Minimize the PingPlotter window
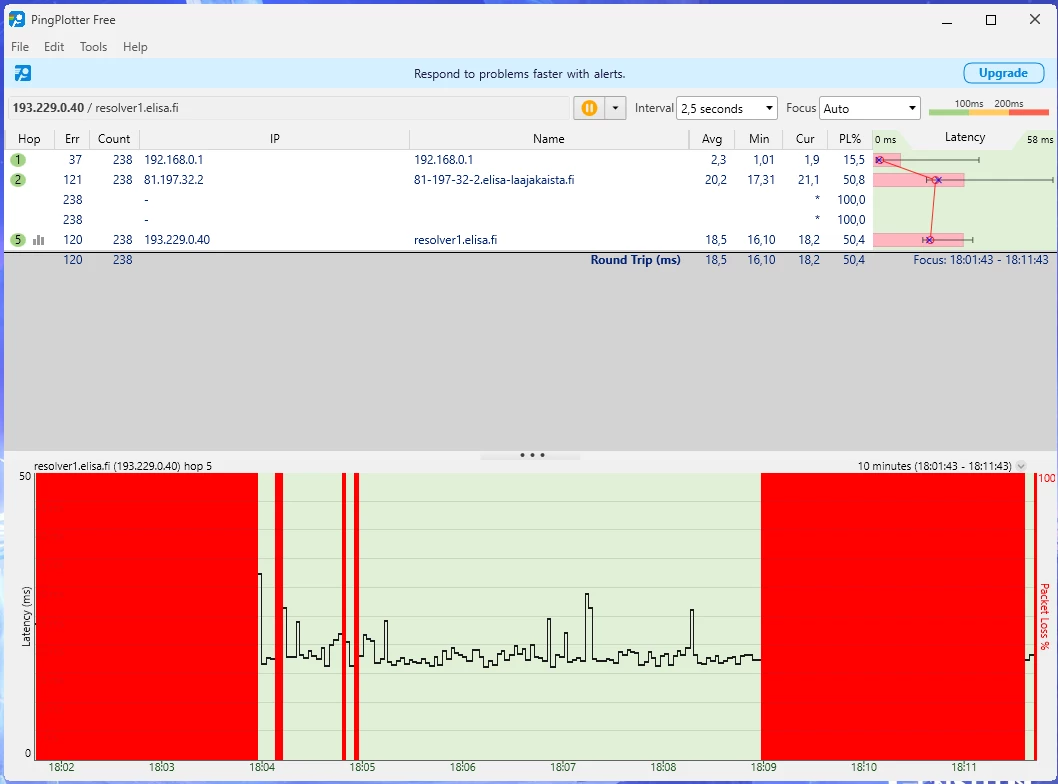Screen dimensions: 1058x784 click(x=947, y=20)
